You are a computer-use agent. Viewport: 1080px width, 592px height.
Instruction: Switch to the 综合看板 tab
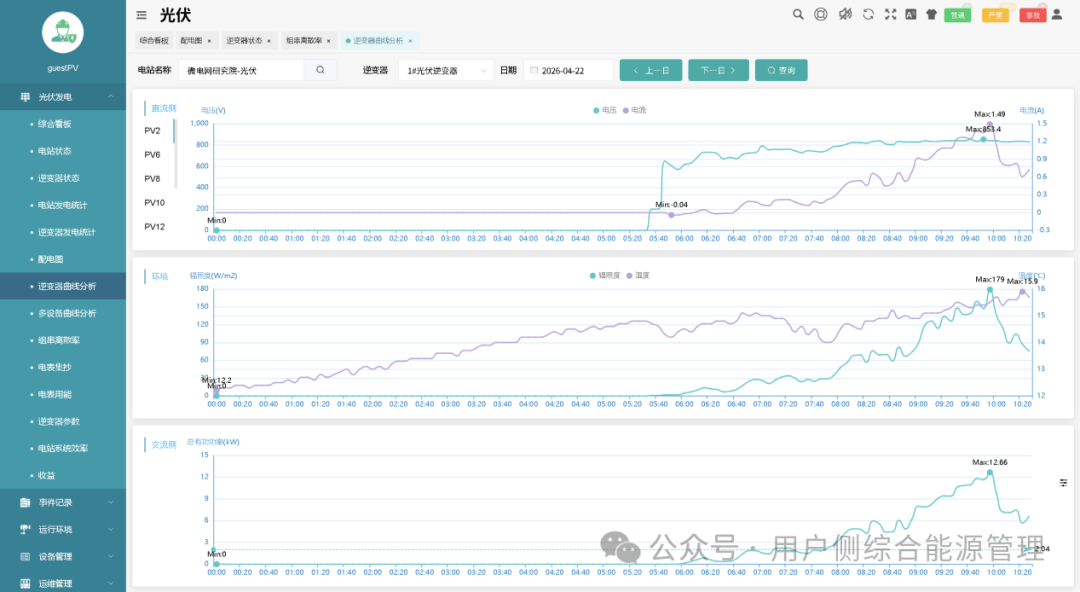pos(154,41)
